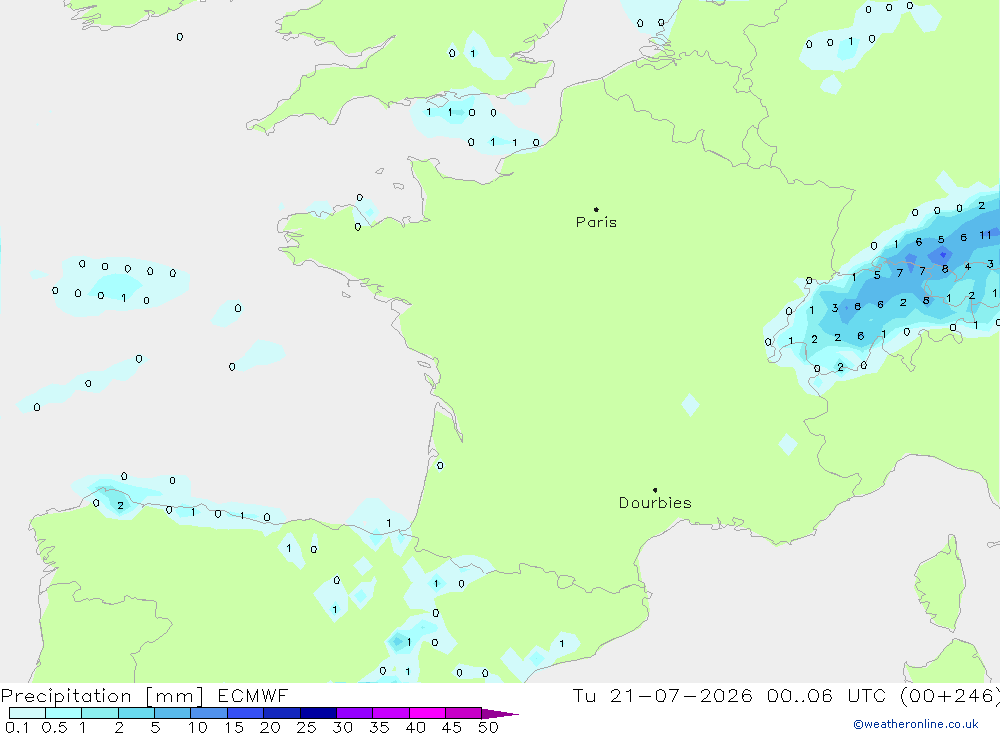Screen dimensions: 1000x733
Task: Click the 11 precipitation value over Alps
Action: [x=985, y=235]
